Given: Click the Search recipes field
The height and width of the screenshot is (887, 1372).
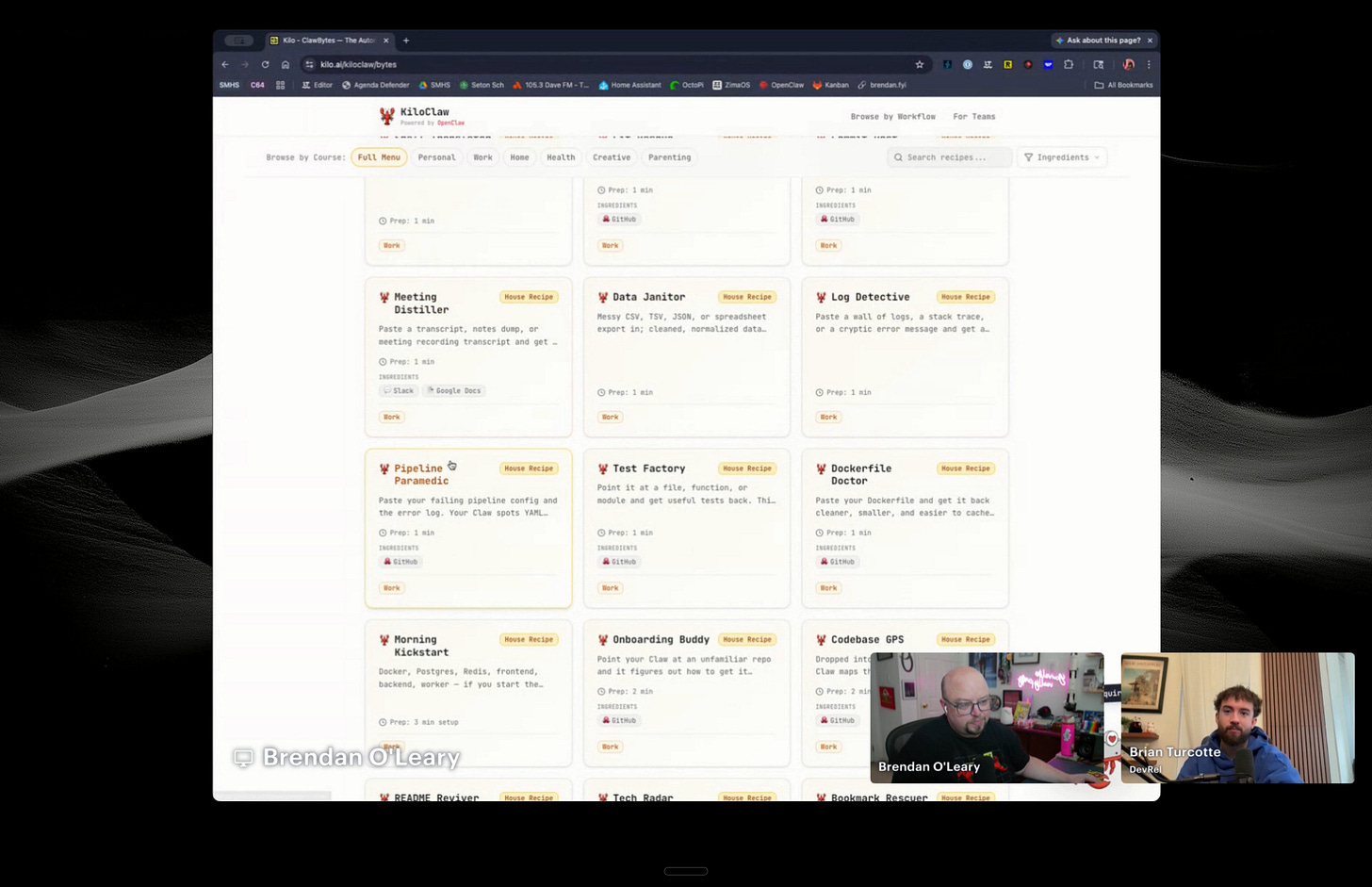Looking at the screenshot, I should (949, 157).
